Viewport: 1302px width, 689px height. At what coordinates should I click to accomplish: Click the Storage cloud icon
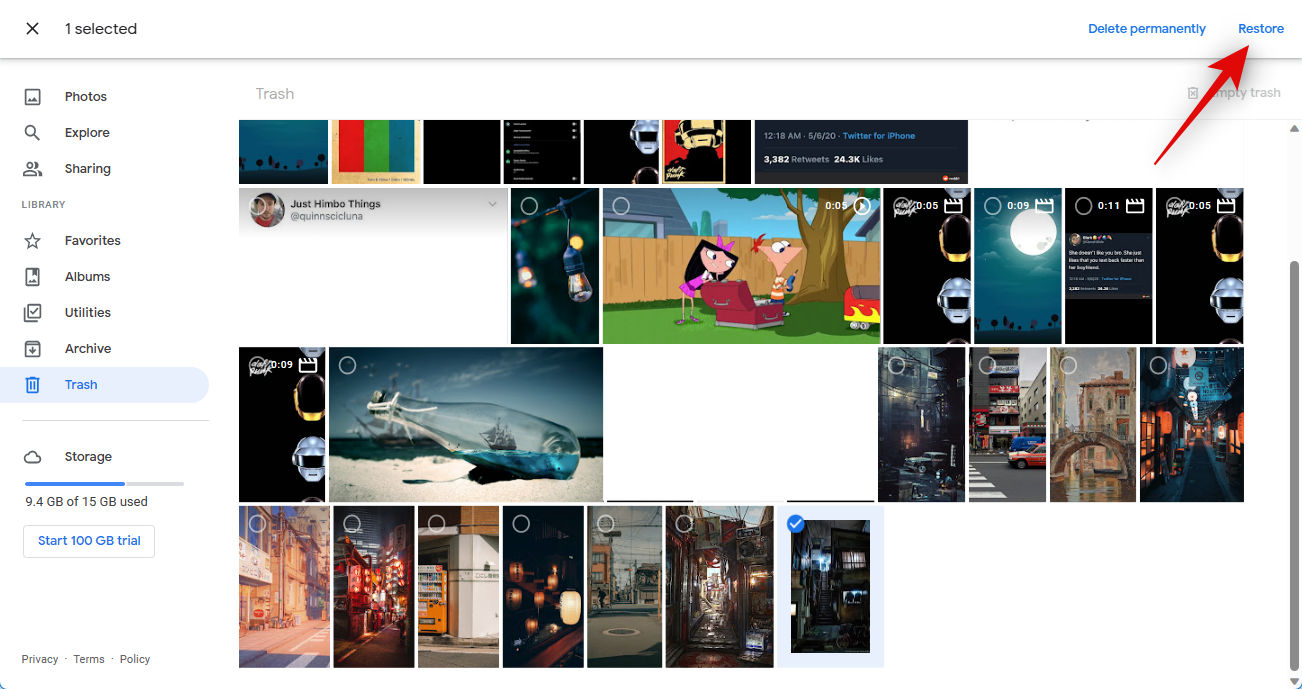click(x=32, y=457)
